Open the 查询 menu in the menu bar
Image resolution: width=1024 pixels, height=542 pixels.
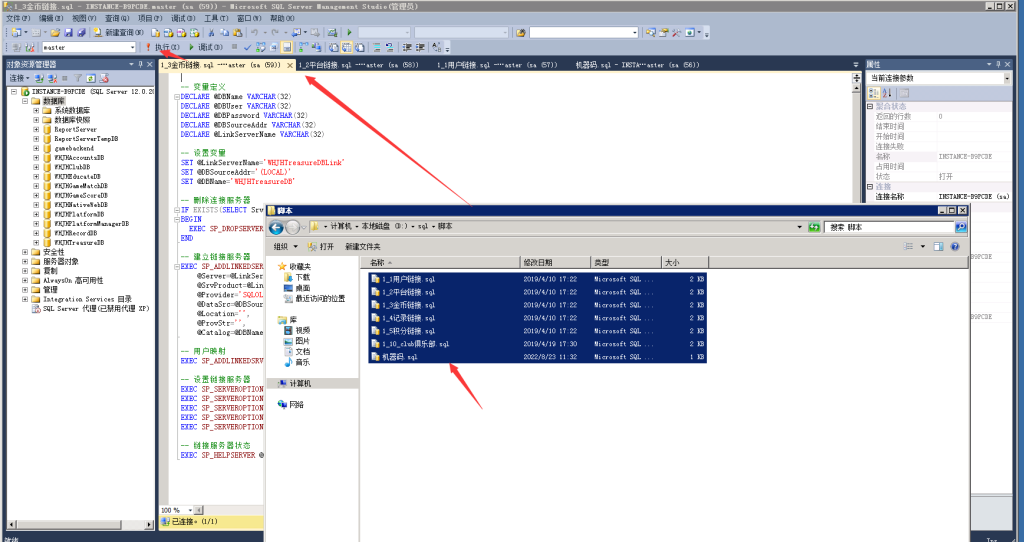point(115,18)
